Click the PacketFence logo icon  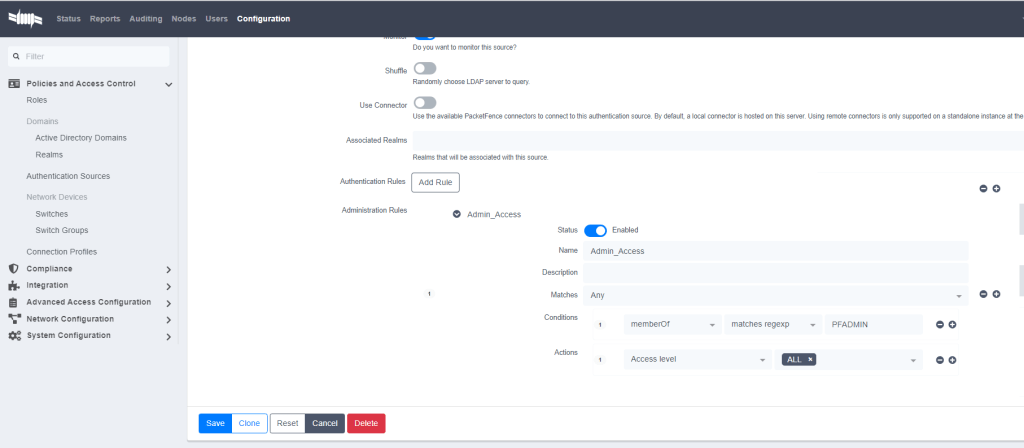point(27,18)
